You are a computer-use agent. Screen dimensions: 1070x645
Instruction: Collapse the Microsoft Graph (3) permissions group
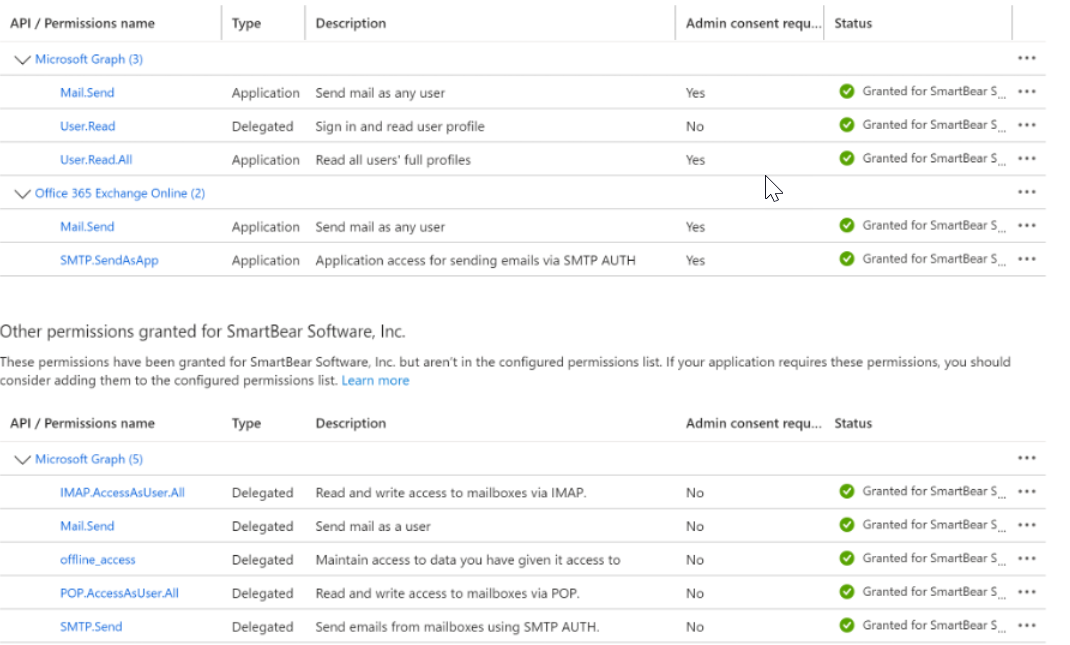[22, 60]
